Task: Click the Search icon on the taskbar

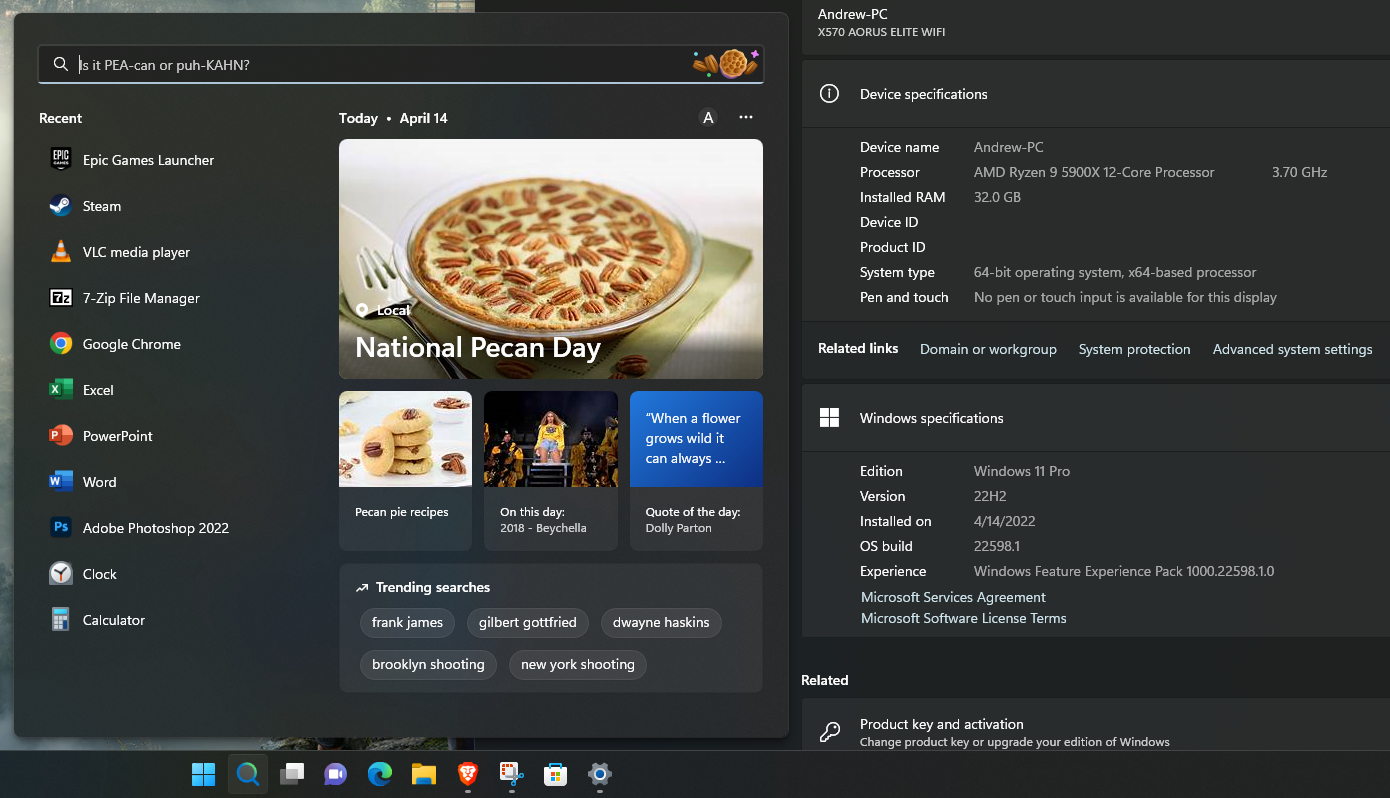Action: (x=247, y=774)
